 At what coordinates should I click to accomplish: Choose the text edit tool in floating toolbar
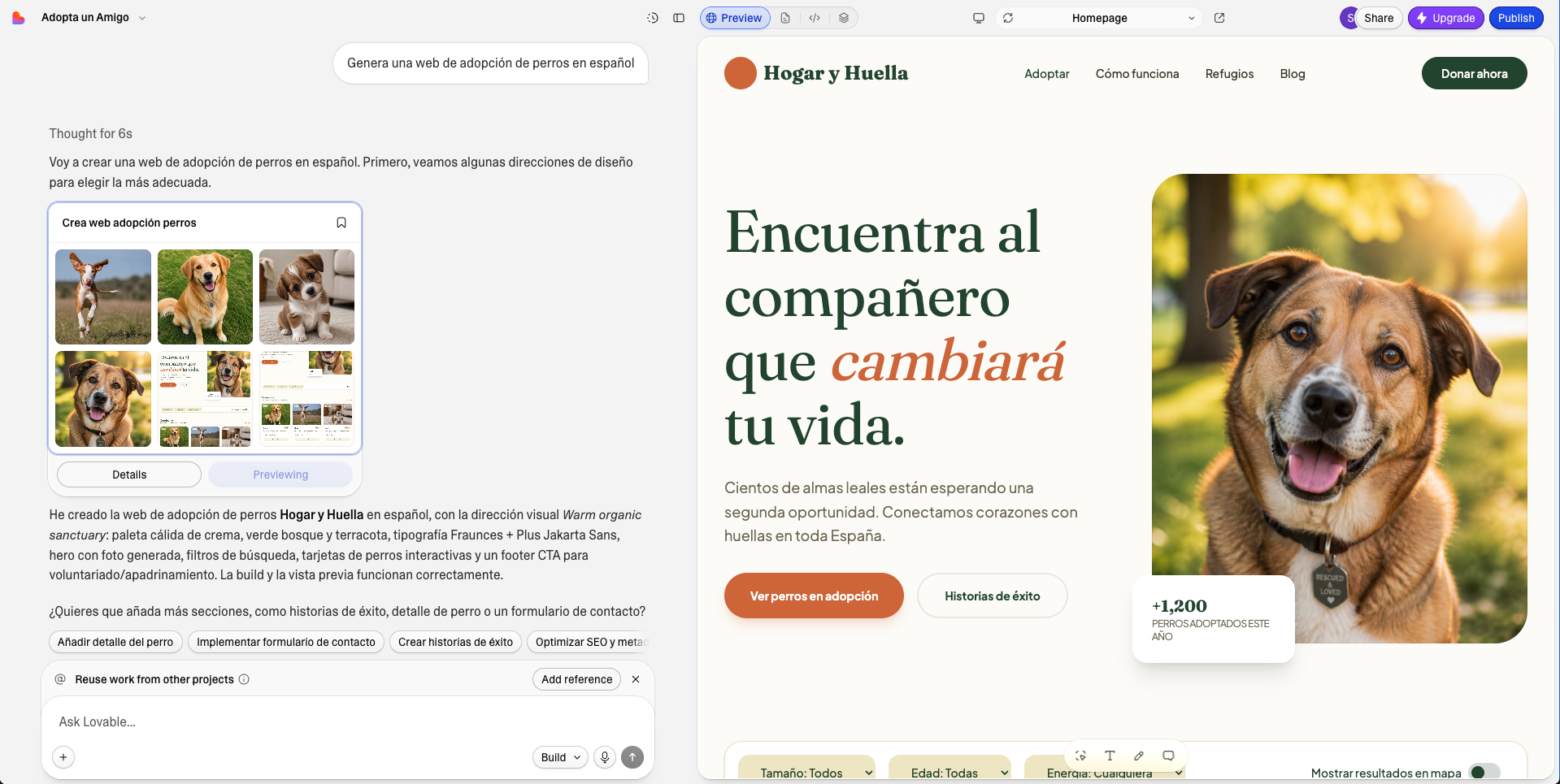click(x=1110, y=756)
